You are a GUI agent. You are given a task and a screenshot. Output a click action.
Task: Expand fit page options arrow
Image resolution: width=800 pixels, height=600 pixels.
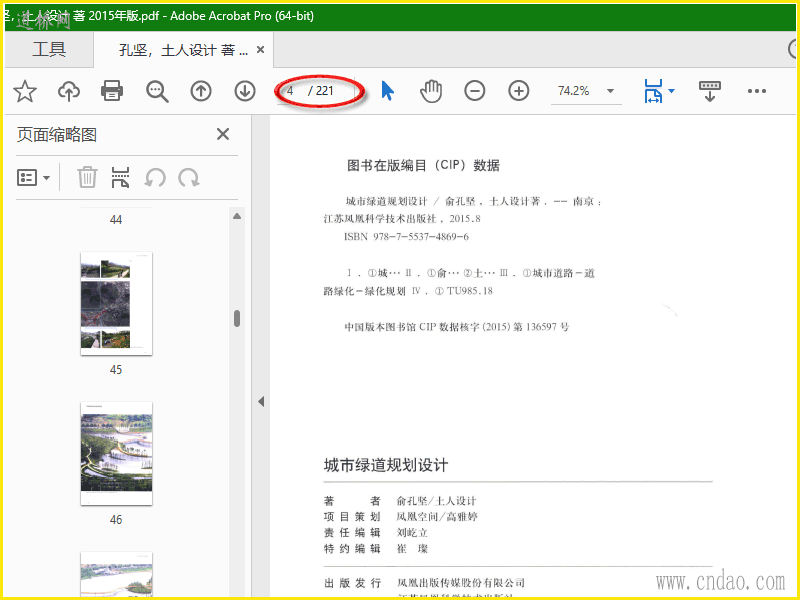click(x=671, y=91)
